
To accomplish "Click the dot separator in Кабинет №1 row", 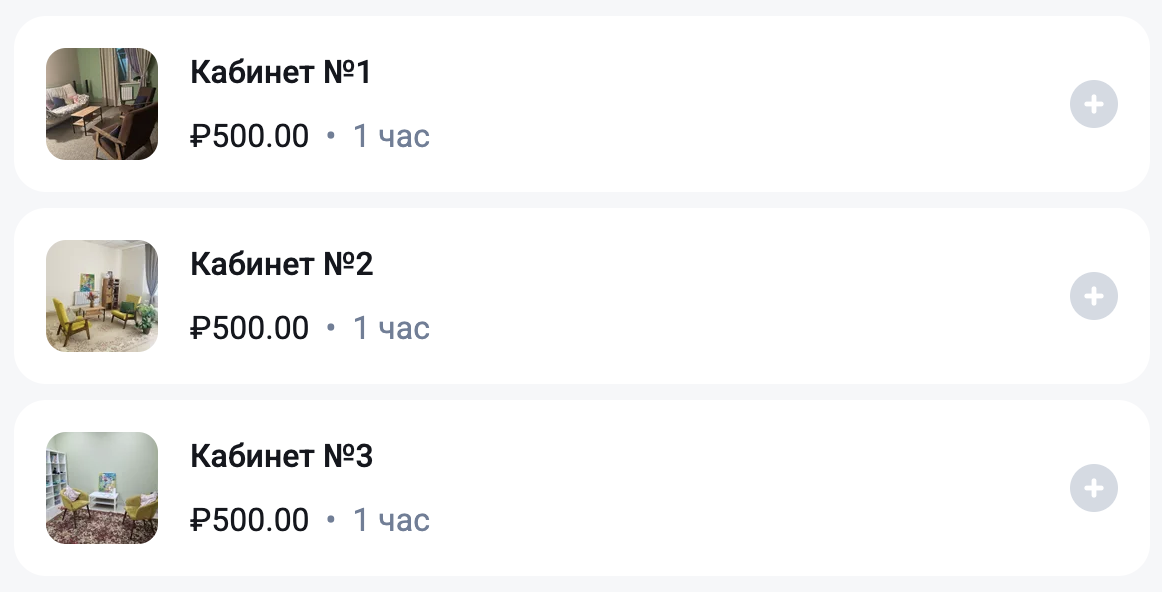I will pyautogui.click(x=331, y=136).
